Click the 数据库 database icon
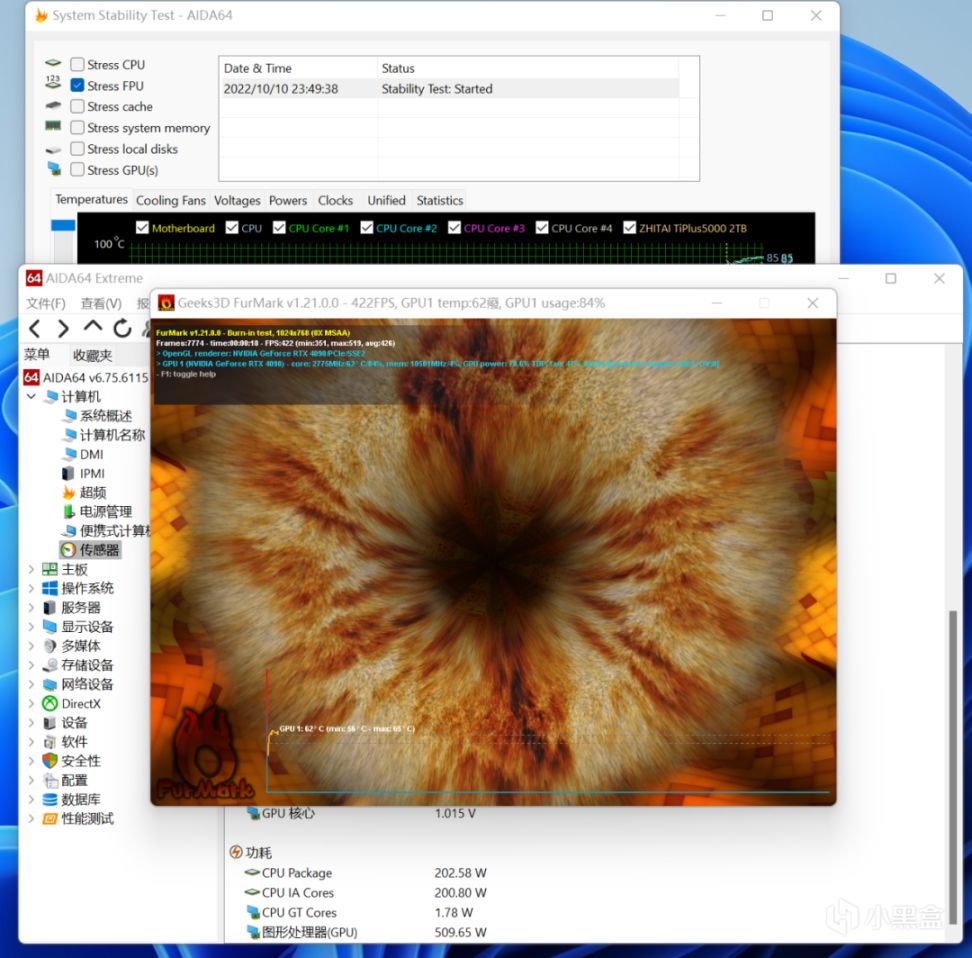Screen dimensions: 972x958 pyautogui.click(x=50, y=799)
